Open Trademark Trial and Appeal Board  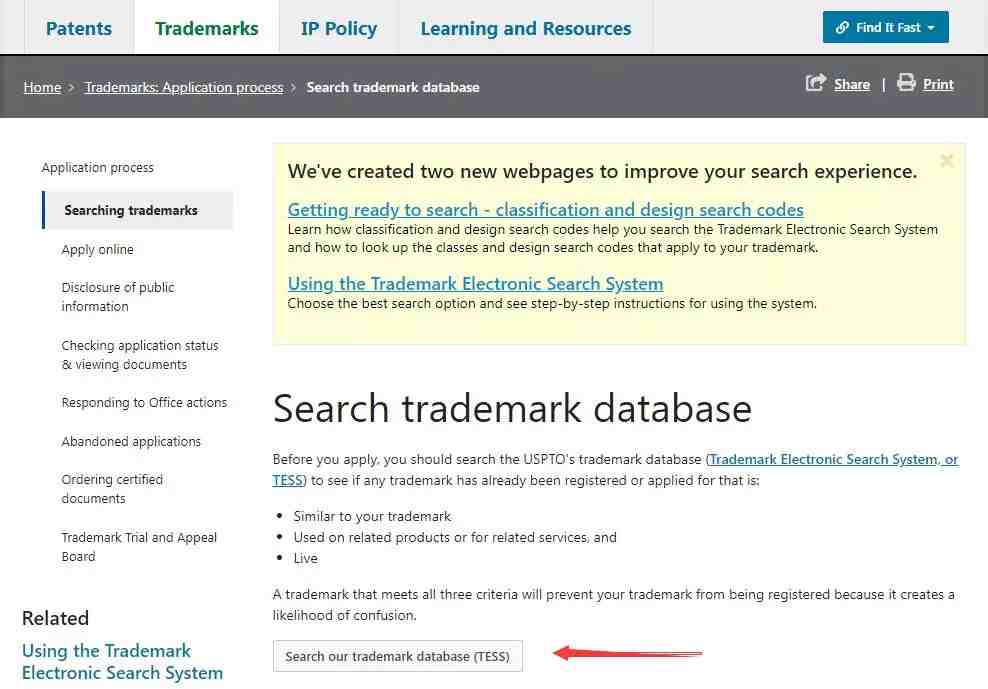tap(139, 547)
